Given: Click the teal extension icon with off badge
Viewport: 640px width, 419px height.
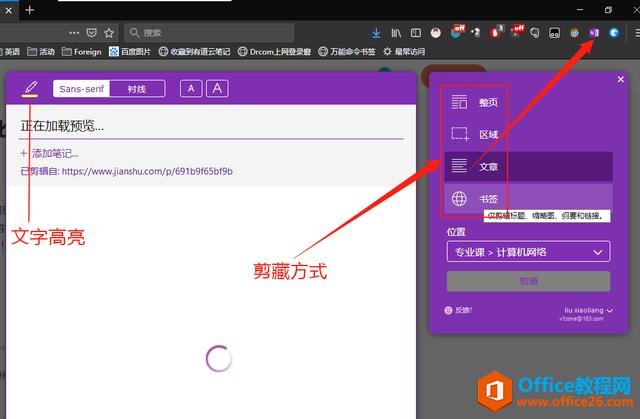Looking at the screenshot, I should [x=457, y=32].
